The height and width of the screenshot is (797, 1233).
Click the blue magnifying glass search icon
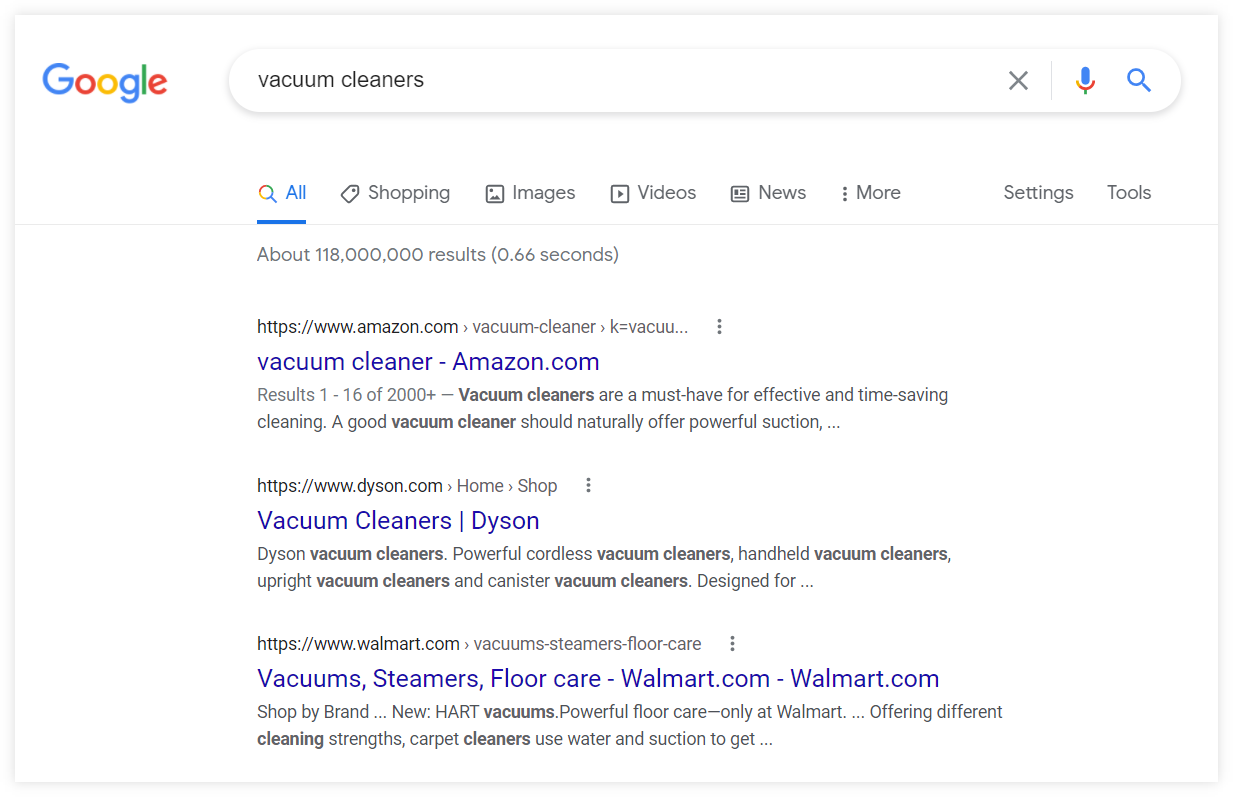(1139, 80)
